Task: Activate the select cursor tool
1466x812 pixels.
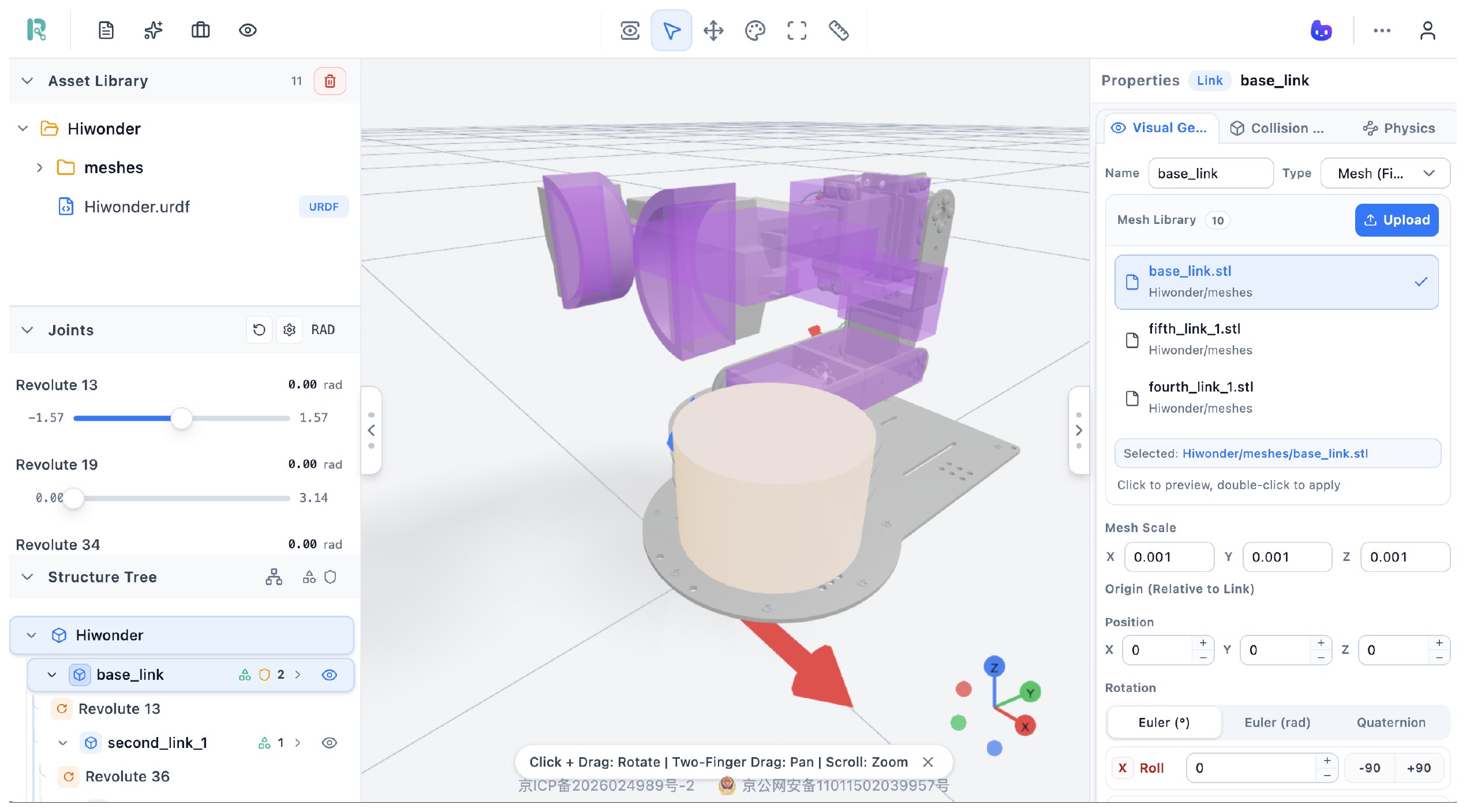Action: click(x=671, y=31)
